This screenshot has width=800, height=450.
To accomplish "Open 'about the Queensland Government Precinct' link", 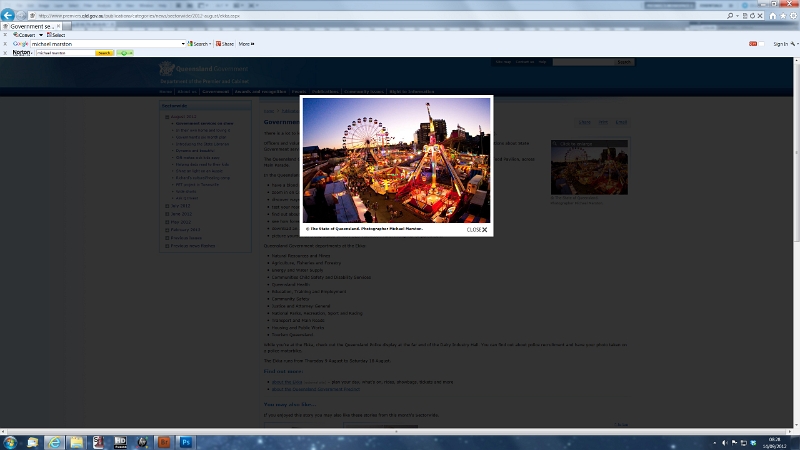I will click(316, 389).
